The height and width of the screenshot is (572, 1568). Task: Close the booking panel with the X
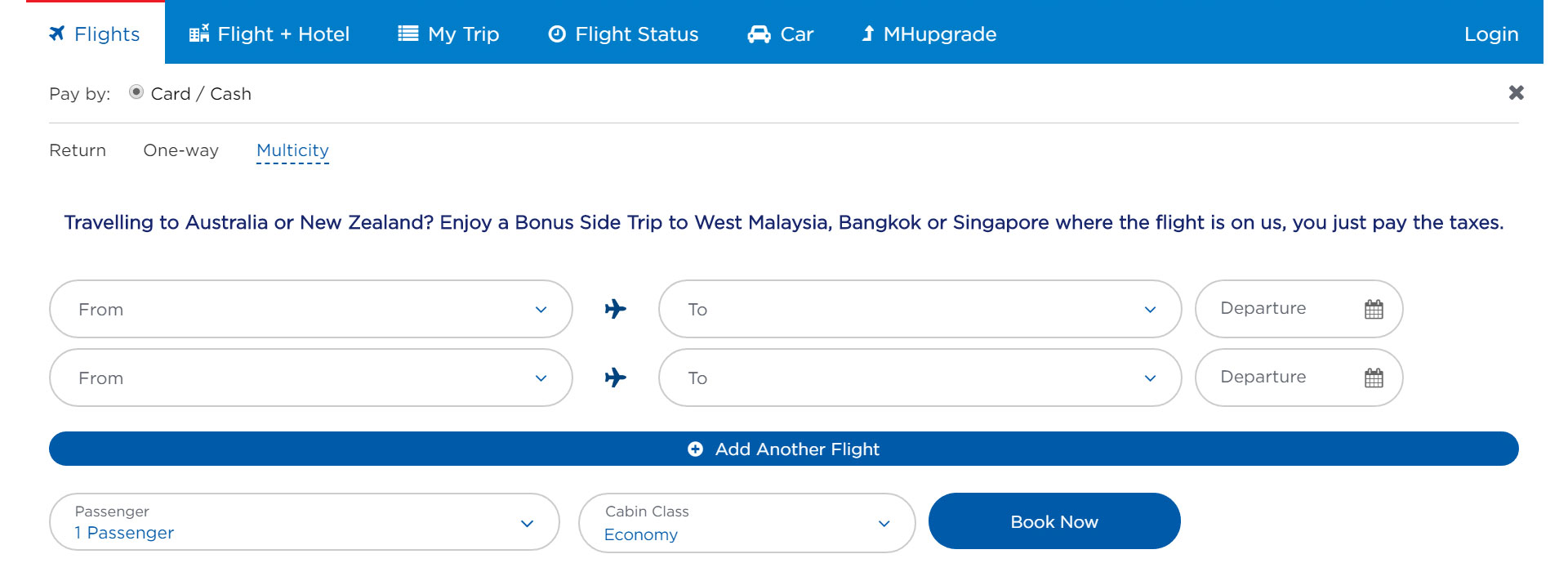pos(1516,92)
